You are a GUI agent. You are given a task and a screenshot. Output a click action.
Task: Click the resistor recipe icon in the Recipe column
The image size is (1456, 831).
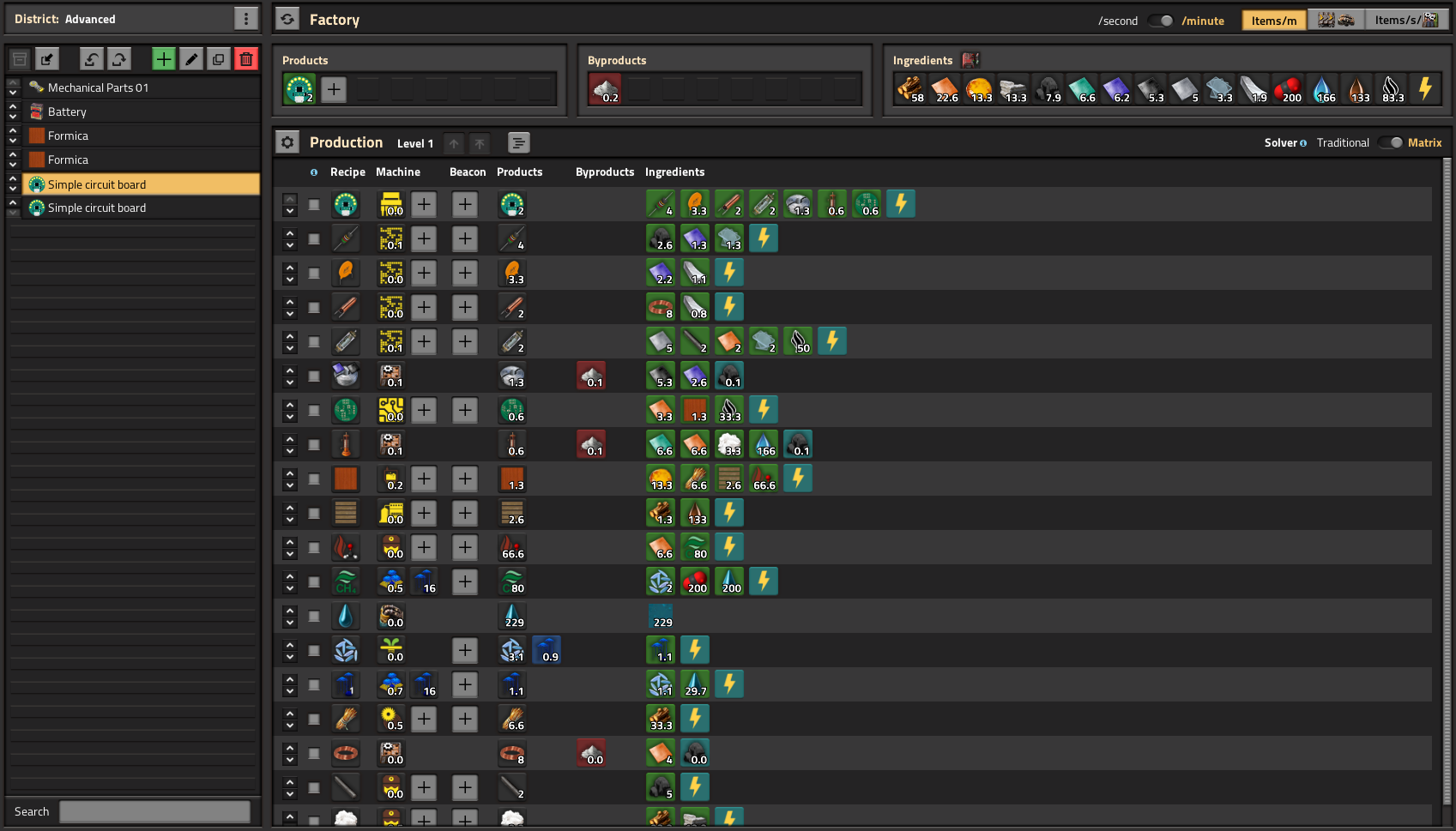[x=346, y=238]
